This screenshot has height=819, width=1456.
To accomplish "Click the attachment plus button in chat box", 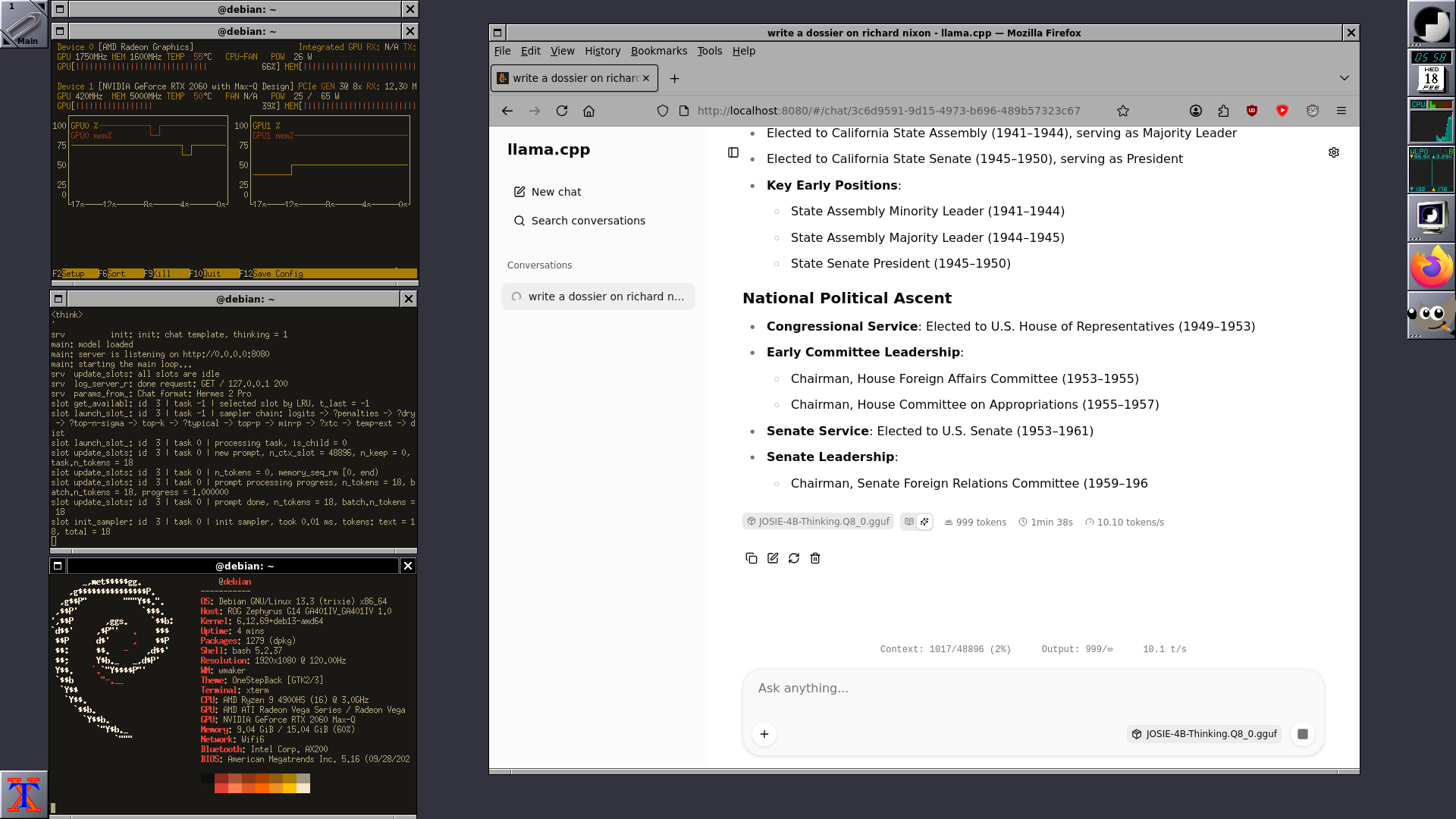I will click(x=764, y=734).
